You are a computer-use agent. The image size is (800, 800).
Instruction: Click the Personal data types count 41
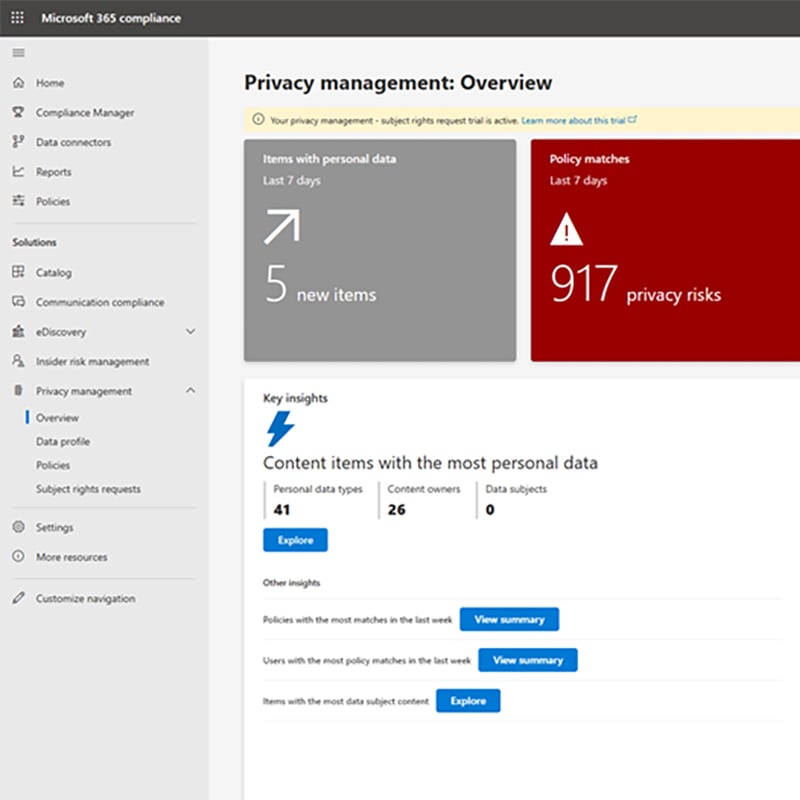pyautogui.click(x=282, y=509)
